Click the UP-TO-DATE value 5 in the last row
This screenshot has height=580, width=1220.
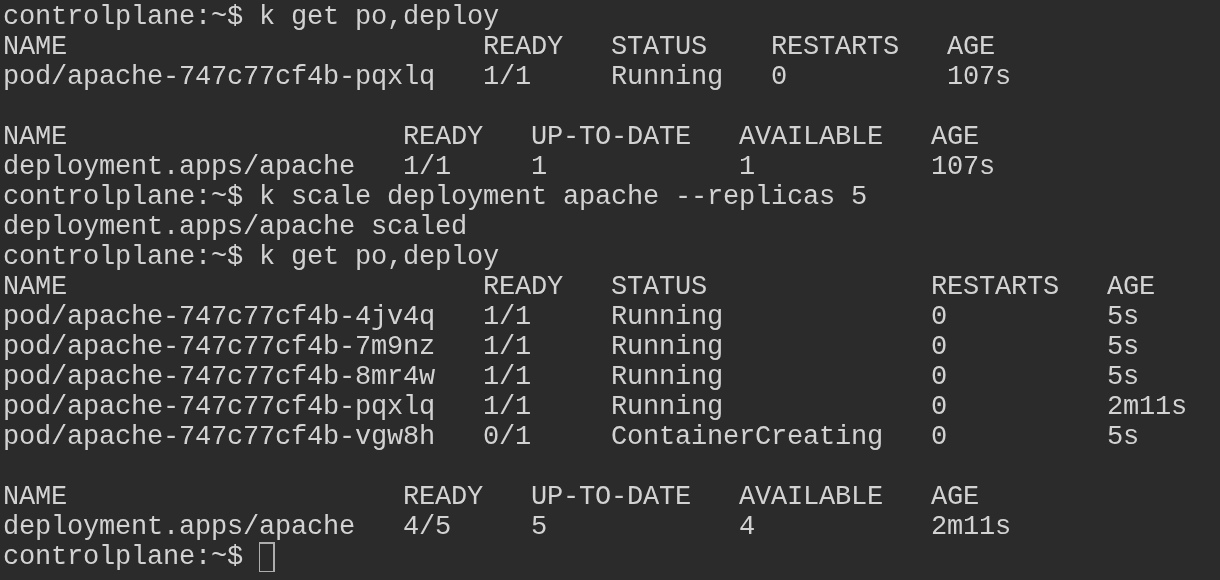539,527
